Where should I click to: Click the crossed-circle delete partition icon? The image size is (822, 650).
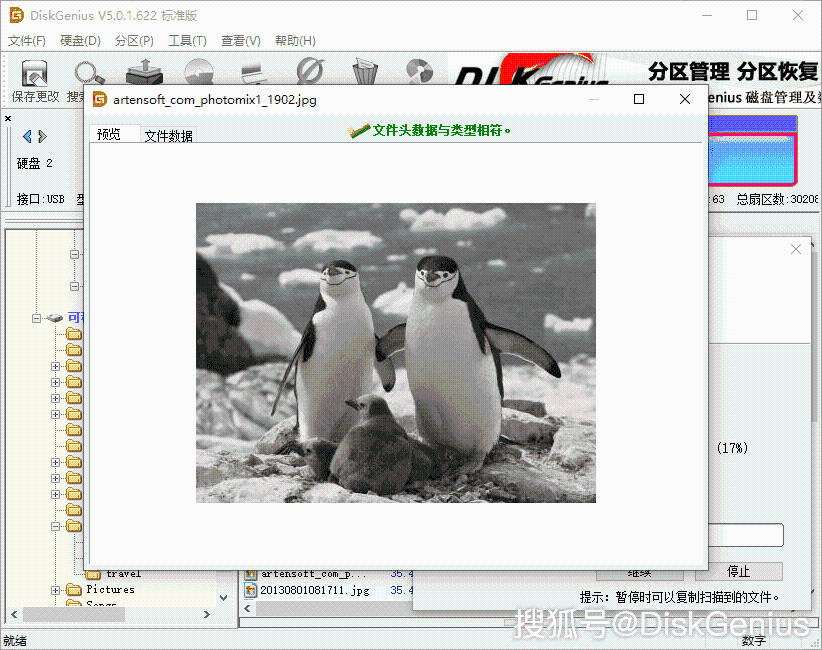(310, 71)
